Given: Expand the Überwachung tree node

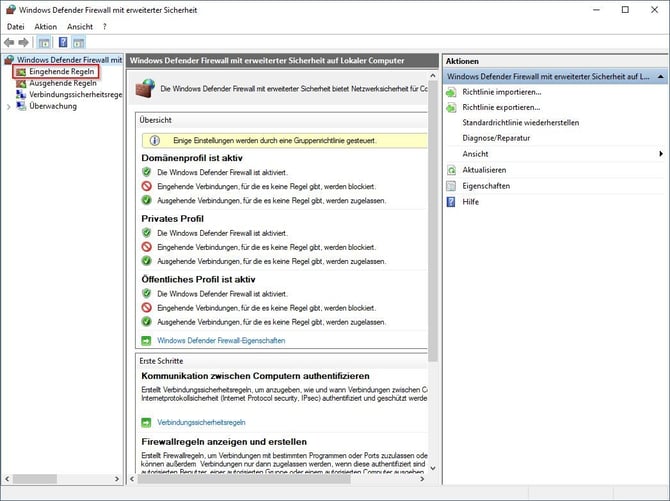Looking at the screenshot, I should coord(8,106).
